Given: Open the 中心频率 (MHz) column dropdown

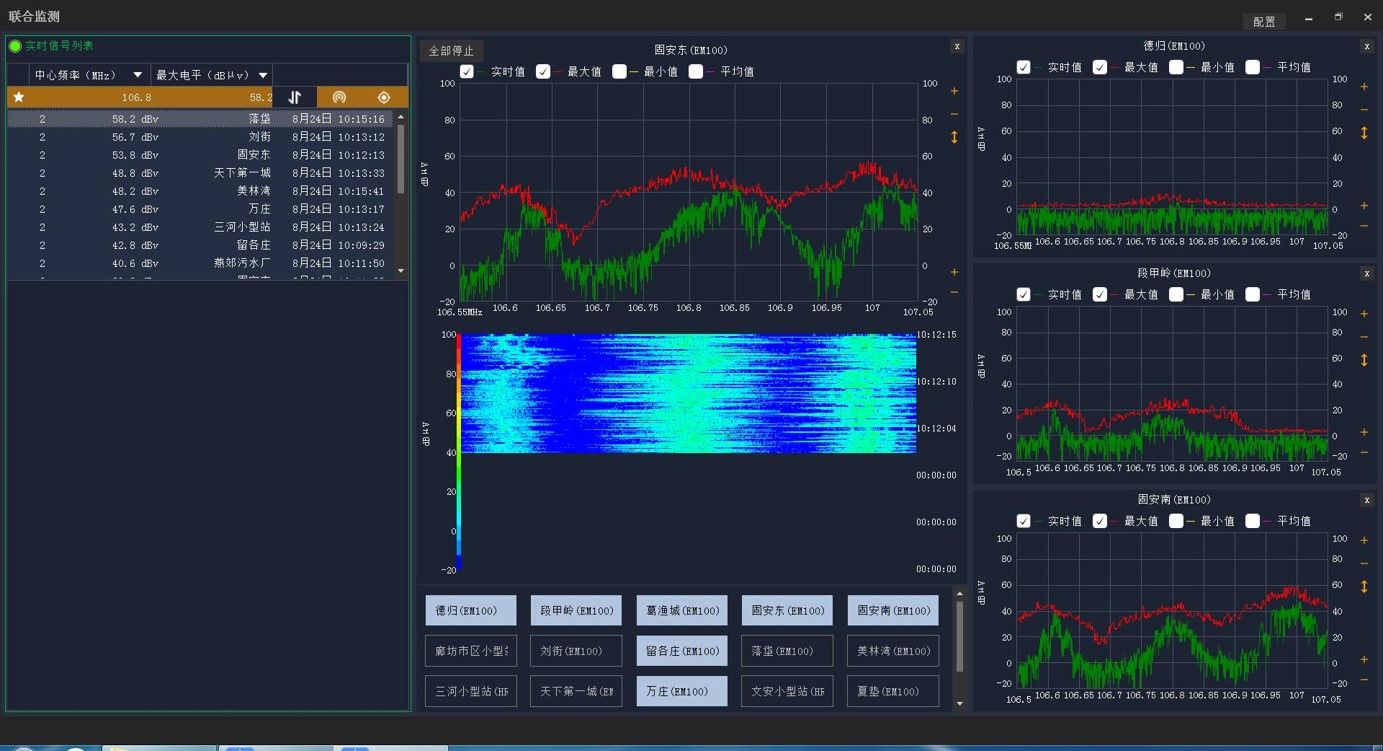Looking at the screenshot, I should 138,75.
